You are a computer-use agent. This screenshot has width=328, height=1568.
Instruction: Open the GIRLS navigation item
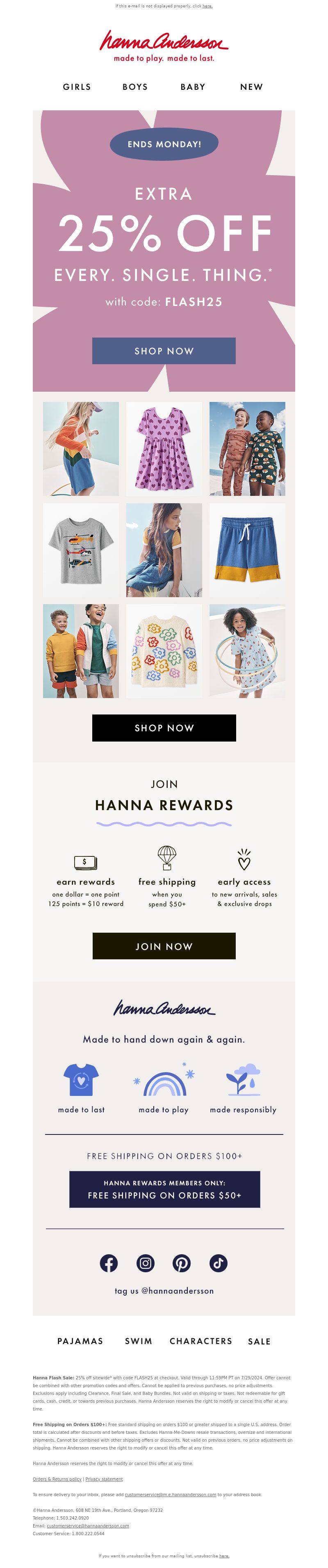click(77, 87)
